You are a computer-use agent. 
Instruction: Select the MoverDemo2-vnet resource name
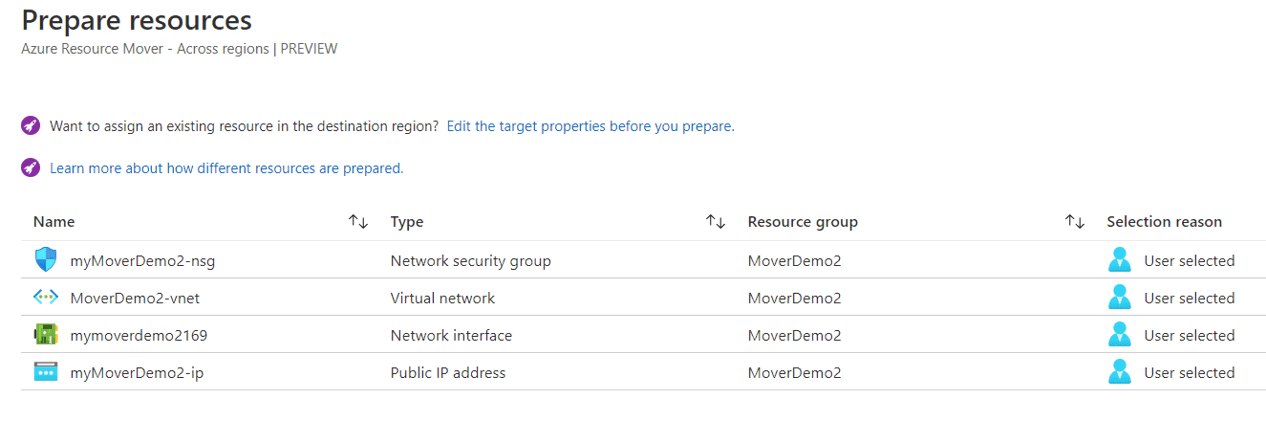coord(136,297)
